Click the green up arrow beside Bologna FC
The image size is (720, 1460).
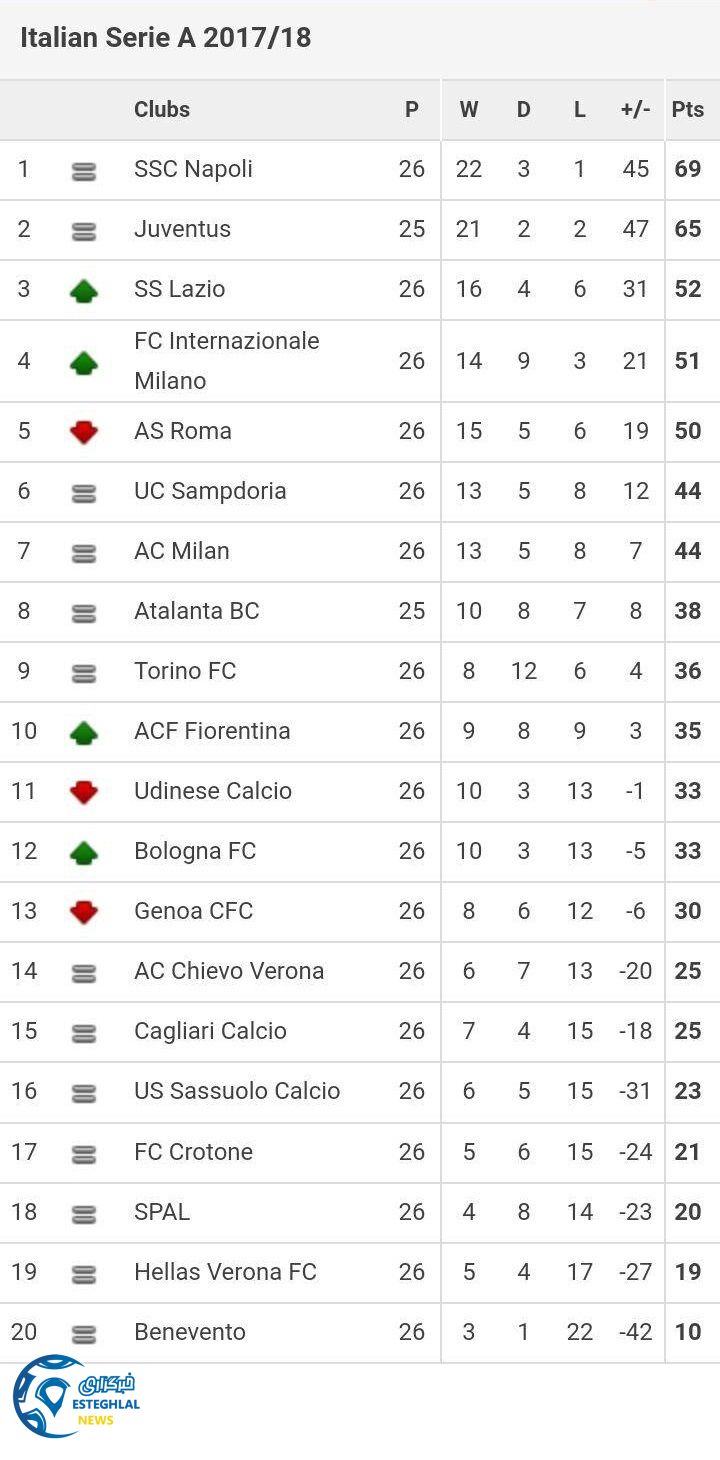[84, 853]
